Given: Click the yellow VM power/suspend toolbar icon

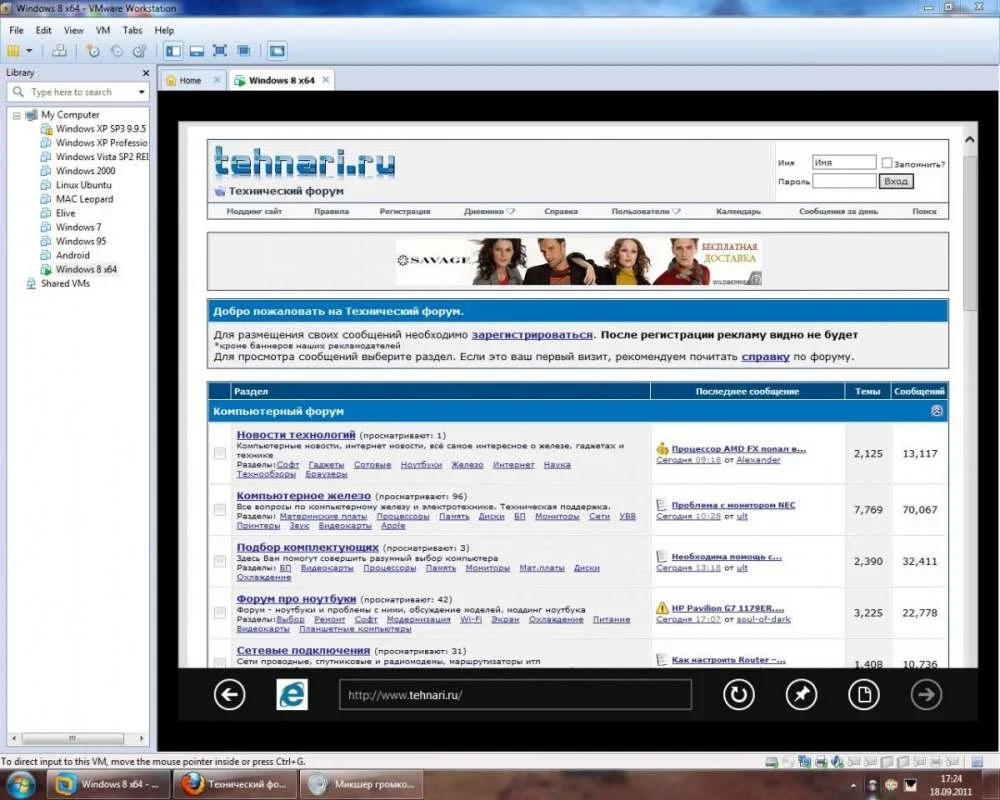Looking at the screenshot, I should coord(13,50).
